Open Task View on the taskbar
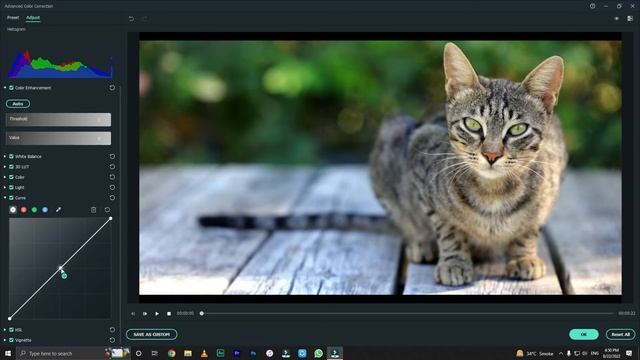The height and width of the screenshot is (360, 640). click(x=155, y=353)
